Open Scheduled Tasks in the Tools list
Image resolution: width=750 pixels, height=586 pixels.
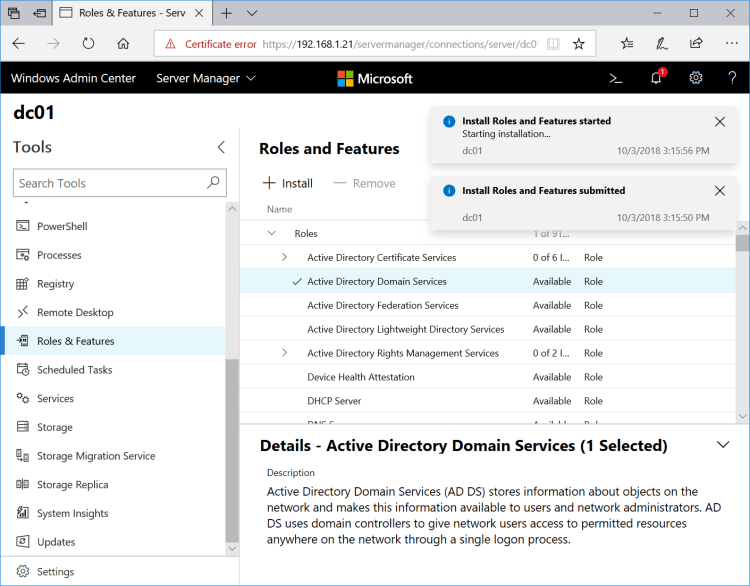pyautogui.click(x=74, y=370)
